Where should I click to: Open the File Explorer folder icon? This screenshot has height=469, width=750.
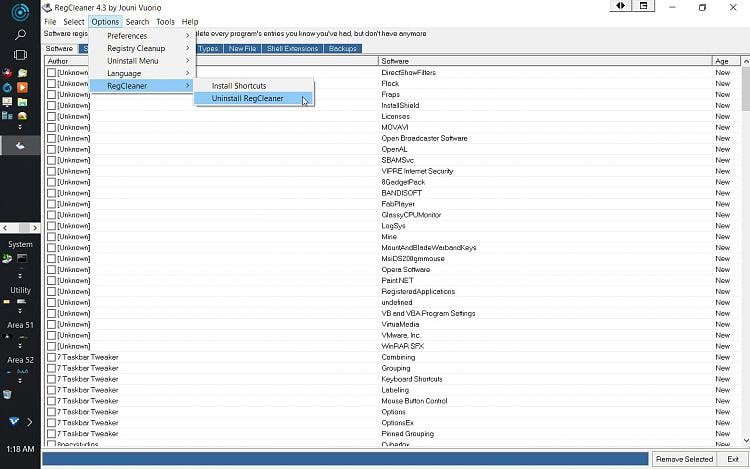point(22,102)
